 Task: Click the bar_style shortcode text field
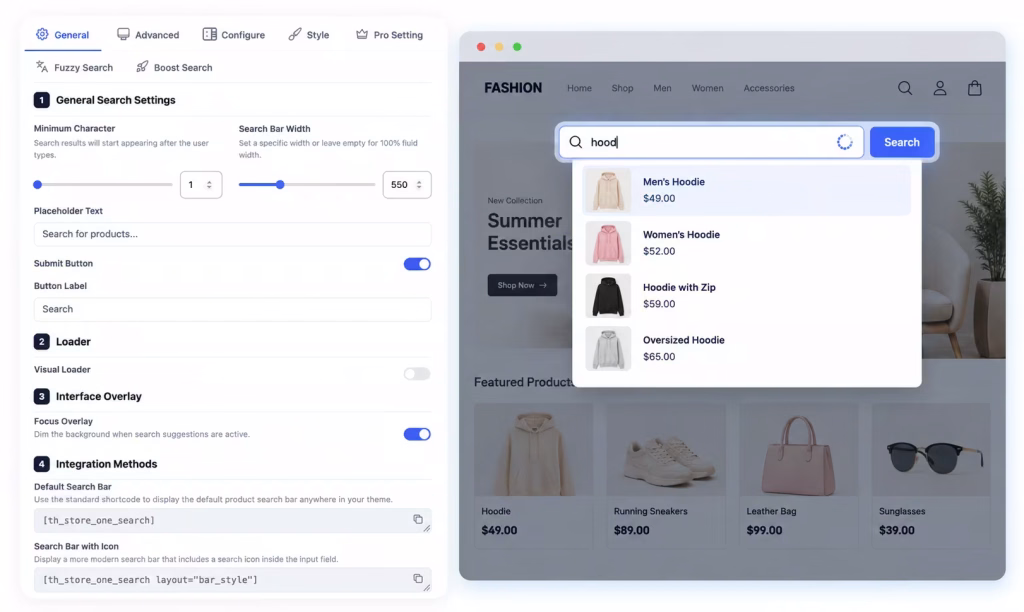click(x=232, y=580)
